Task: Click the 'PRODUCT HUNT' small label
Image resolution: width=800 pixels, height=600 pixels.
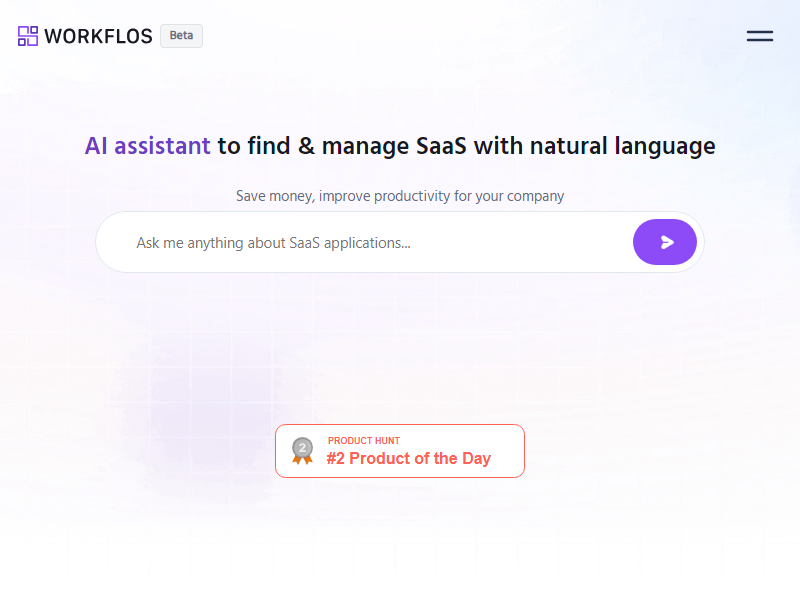Action: coord(363,441)
